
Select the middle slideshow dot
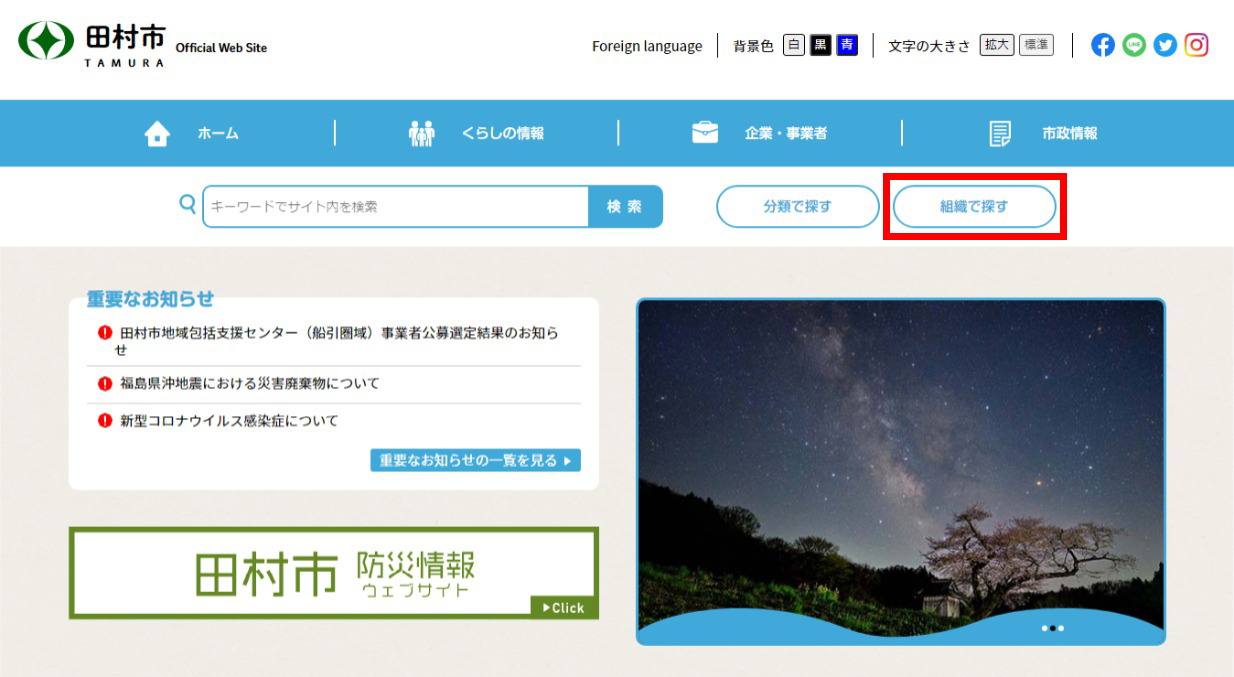pyautogui.click(x=1052, y=628)
